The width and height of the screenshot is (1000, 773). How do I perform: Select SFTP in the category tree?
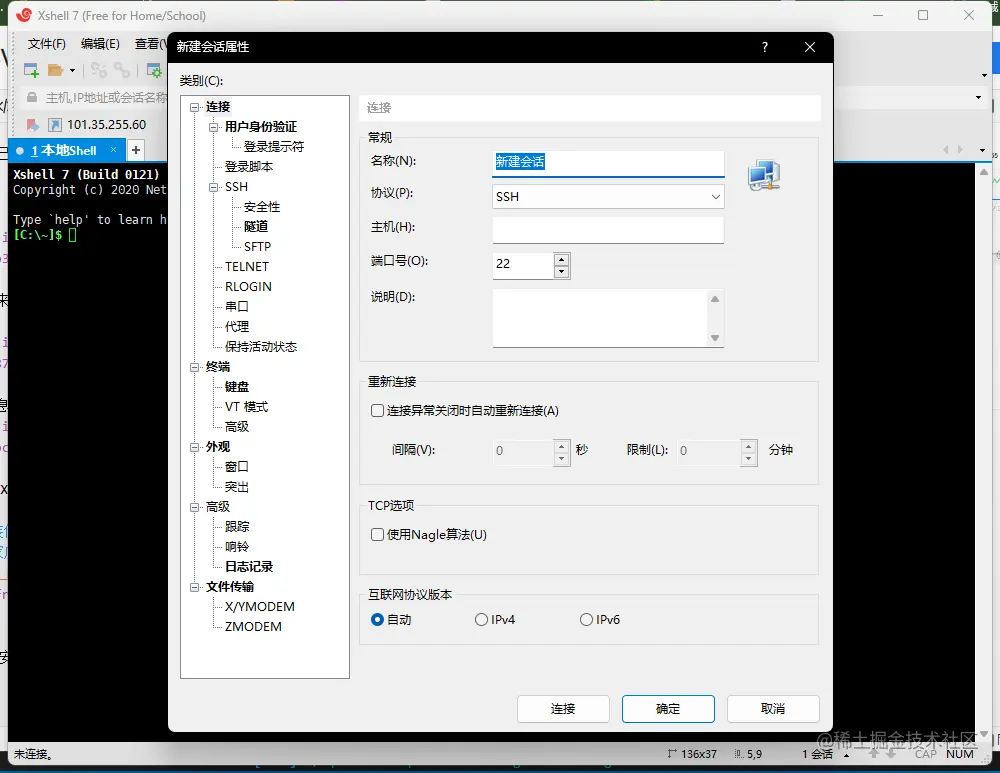258,247
